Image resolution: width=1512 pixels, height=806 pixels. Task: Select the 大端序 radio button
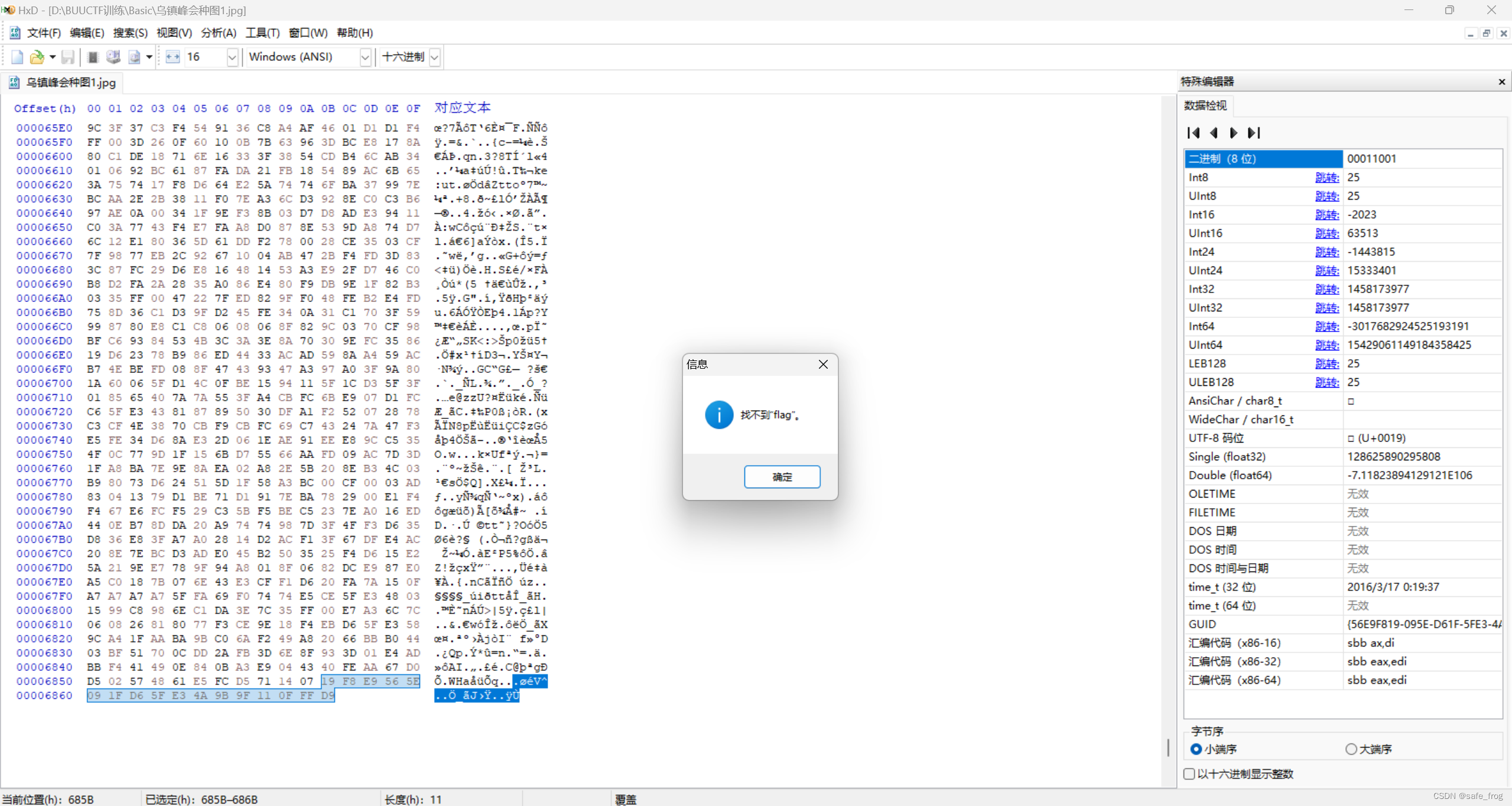(x=1351, y=749)
